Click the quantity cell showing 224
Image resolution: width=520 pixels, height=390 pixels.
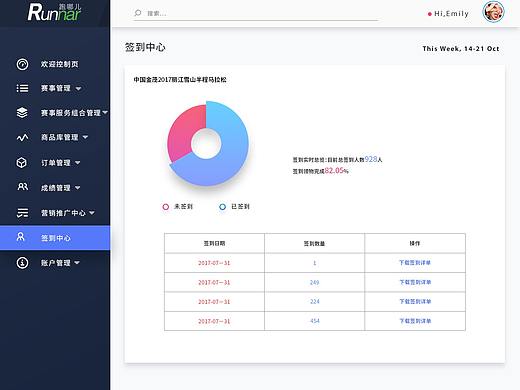coord(314,302)
